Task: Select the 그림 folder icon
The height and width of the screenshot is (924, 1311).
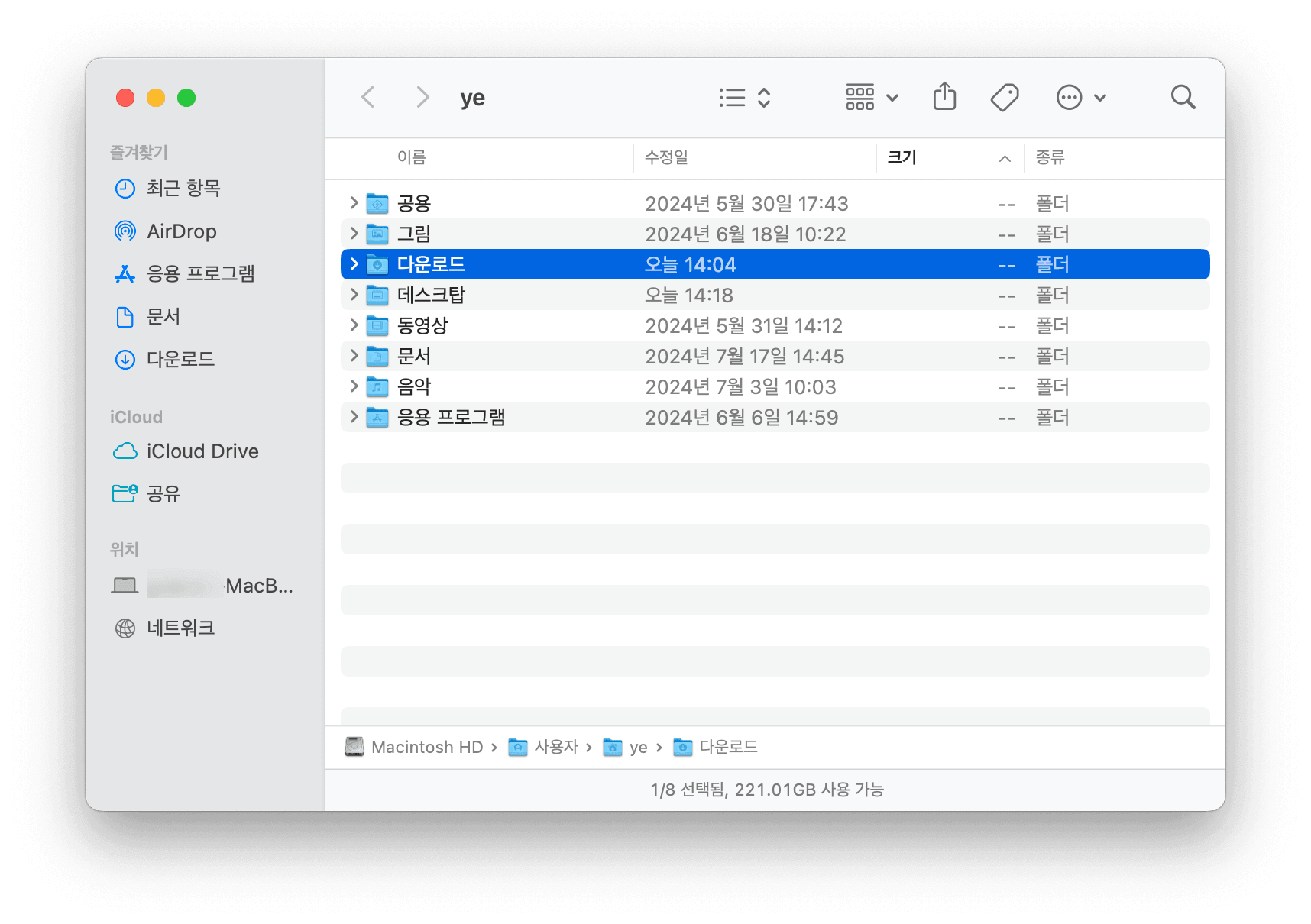Action: (x=377, y=234)
